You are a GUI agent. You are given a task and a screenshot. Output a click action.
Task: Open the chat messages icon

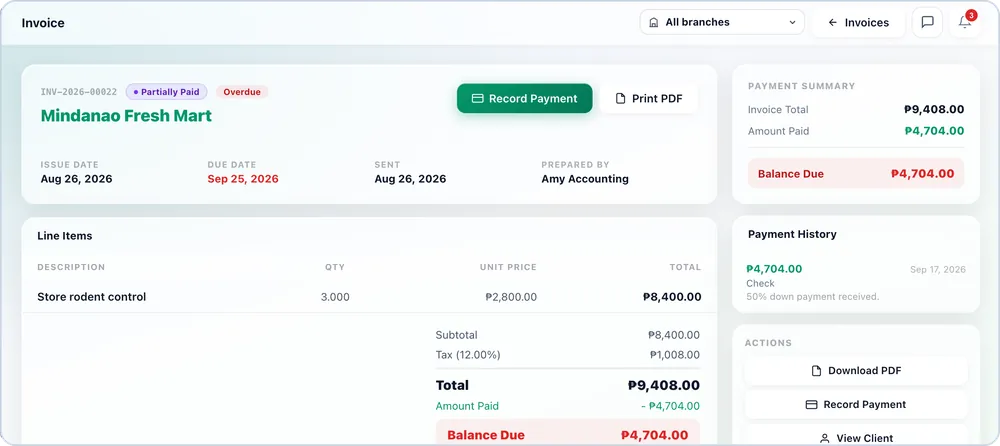coord(927,22)
